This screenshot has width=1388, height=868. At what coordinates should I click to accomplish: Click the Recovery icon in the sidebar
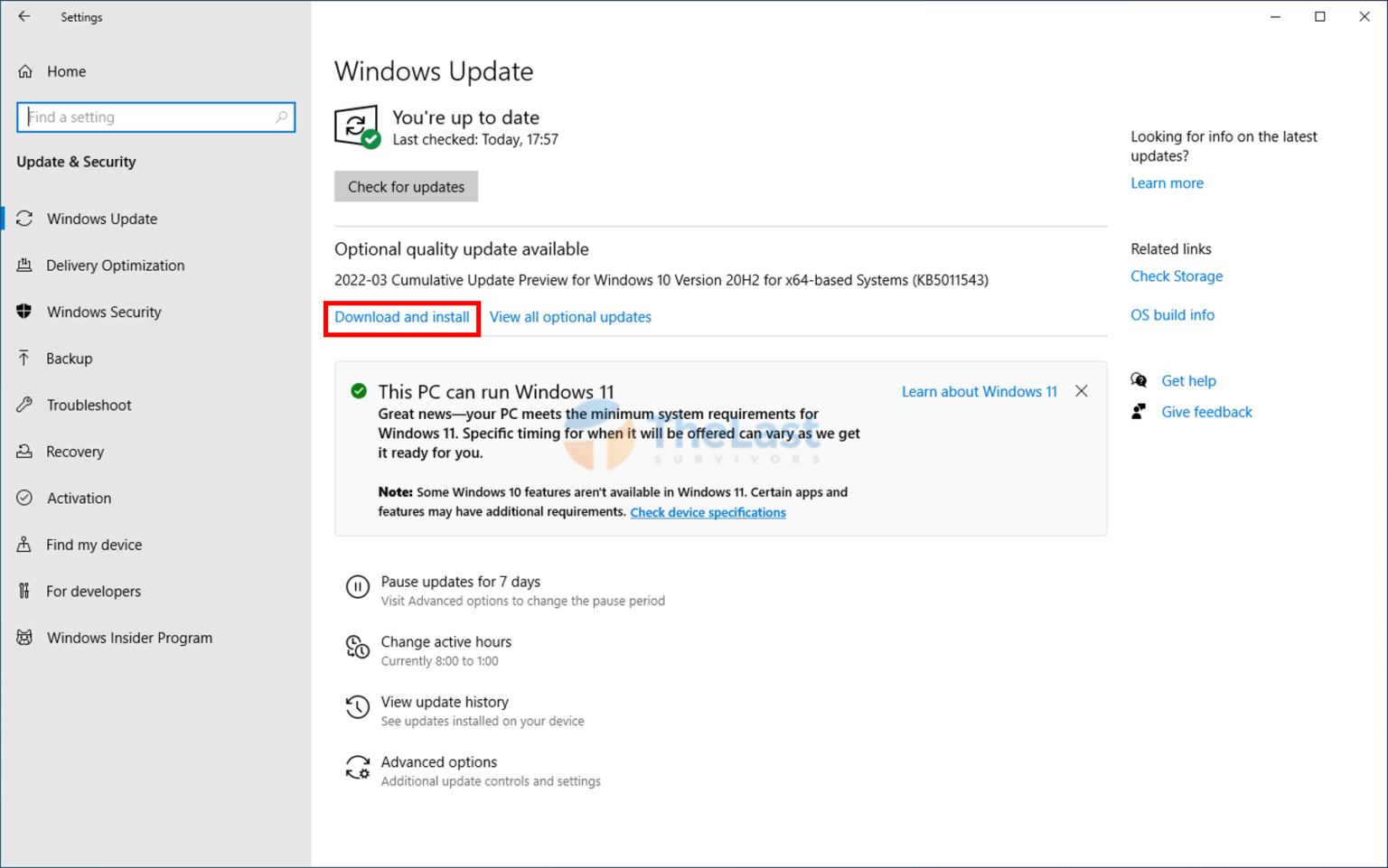(x=24, y=452)
